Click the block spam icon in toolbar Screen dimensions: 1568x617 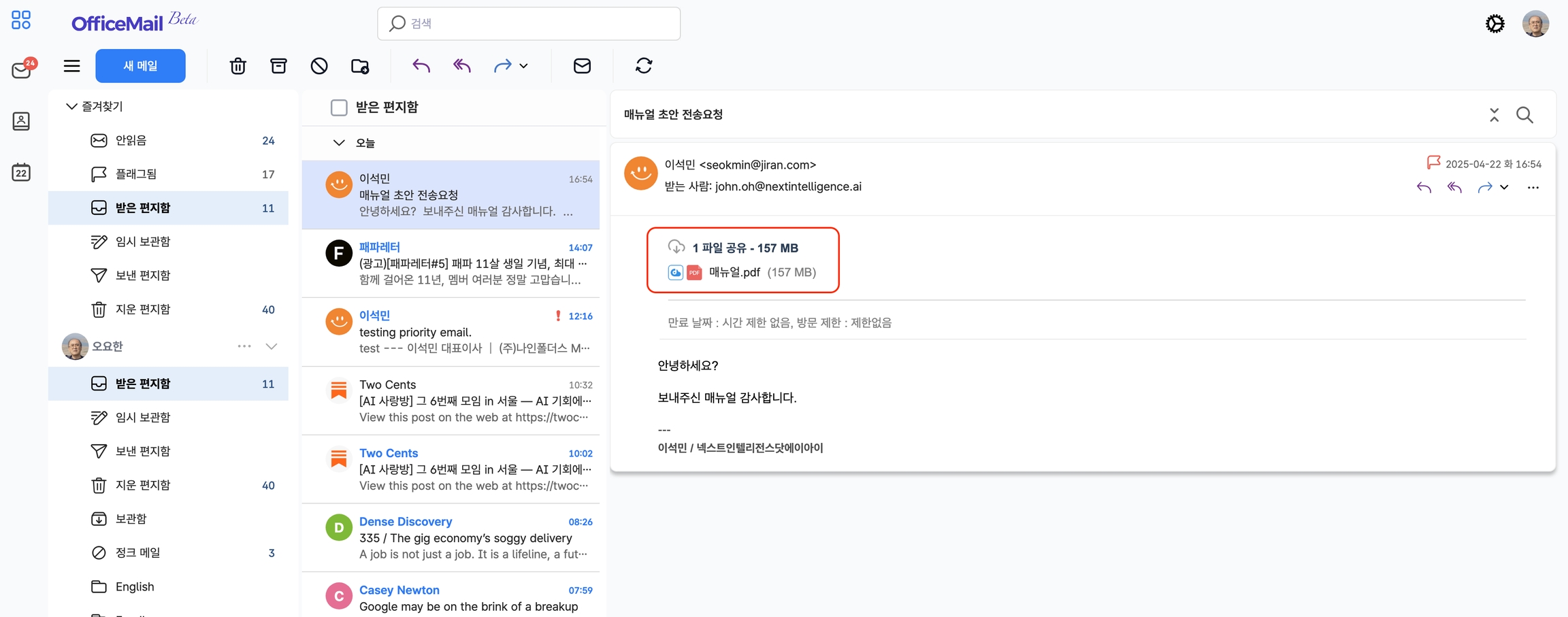[x=319, y=66]
